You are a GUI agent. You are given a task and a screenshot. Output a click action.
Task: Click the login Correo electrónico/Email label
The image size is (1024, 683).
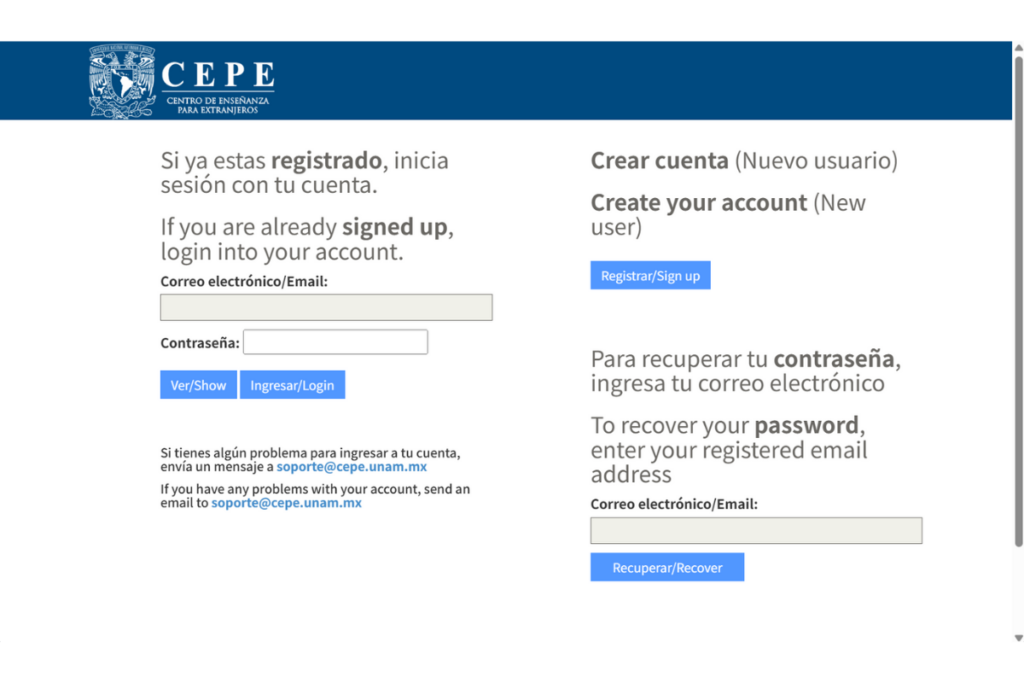(244, 282)
